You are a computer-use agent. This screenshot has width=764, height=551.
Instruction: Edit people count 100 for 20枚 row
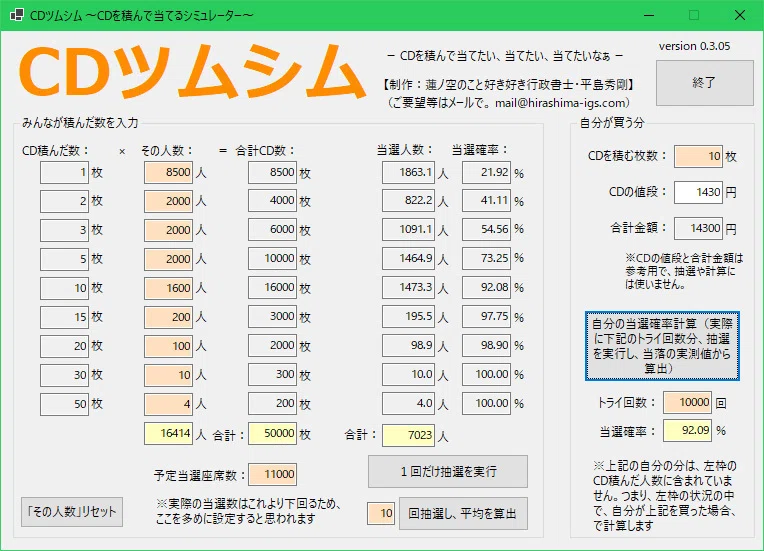[x=168, y=346]
